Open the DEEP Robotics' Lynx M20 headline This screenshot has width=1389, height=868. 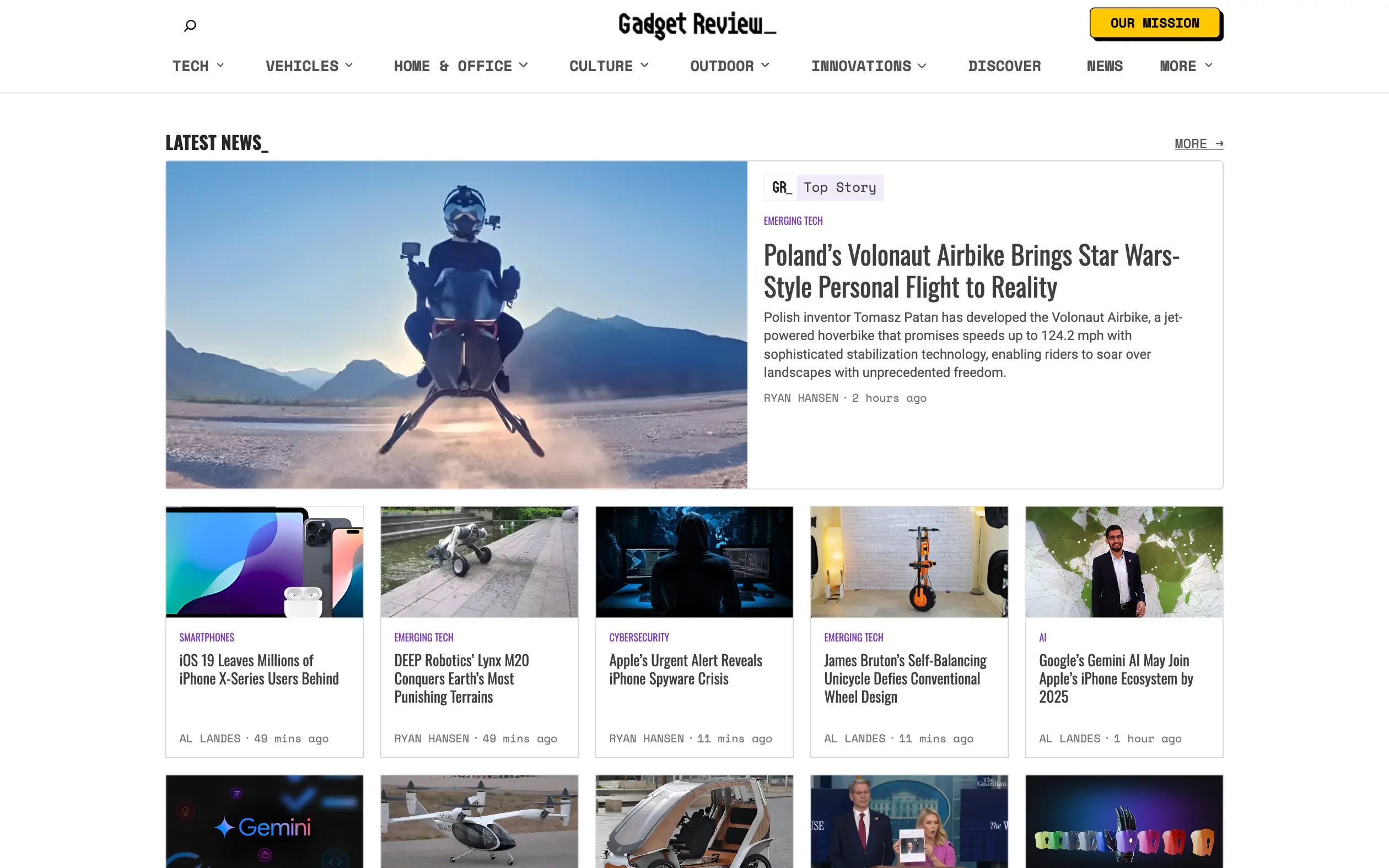pyautogui.click(x=461, y=678)
